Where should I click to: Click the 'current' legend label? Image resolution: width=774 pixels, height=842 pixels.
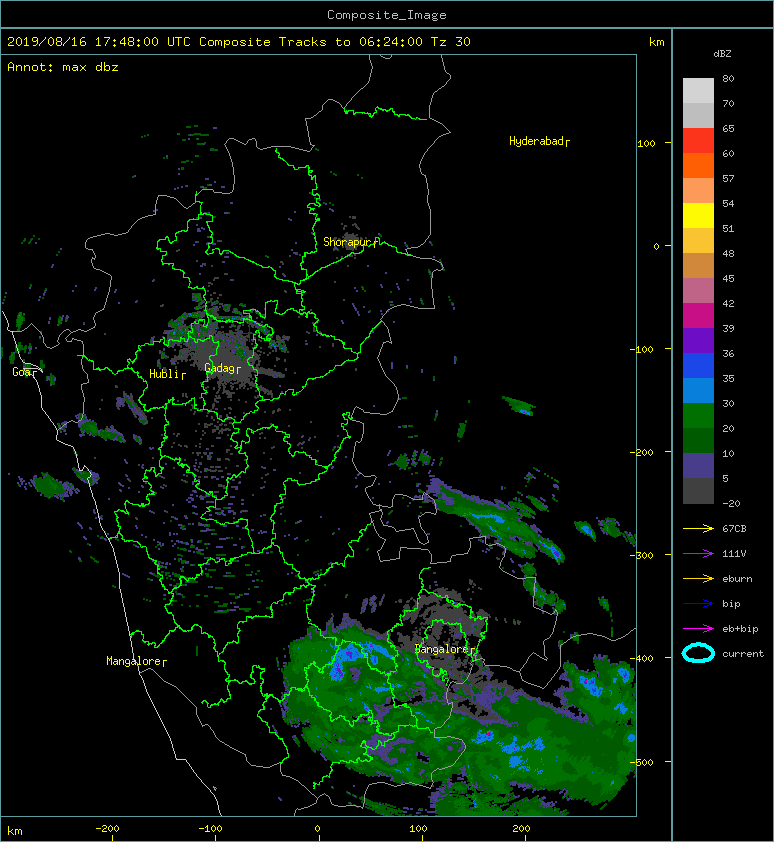(x=743, y=654)
